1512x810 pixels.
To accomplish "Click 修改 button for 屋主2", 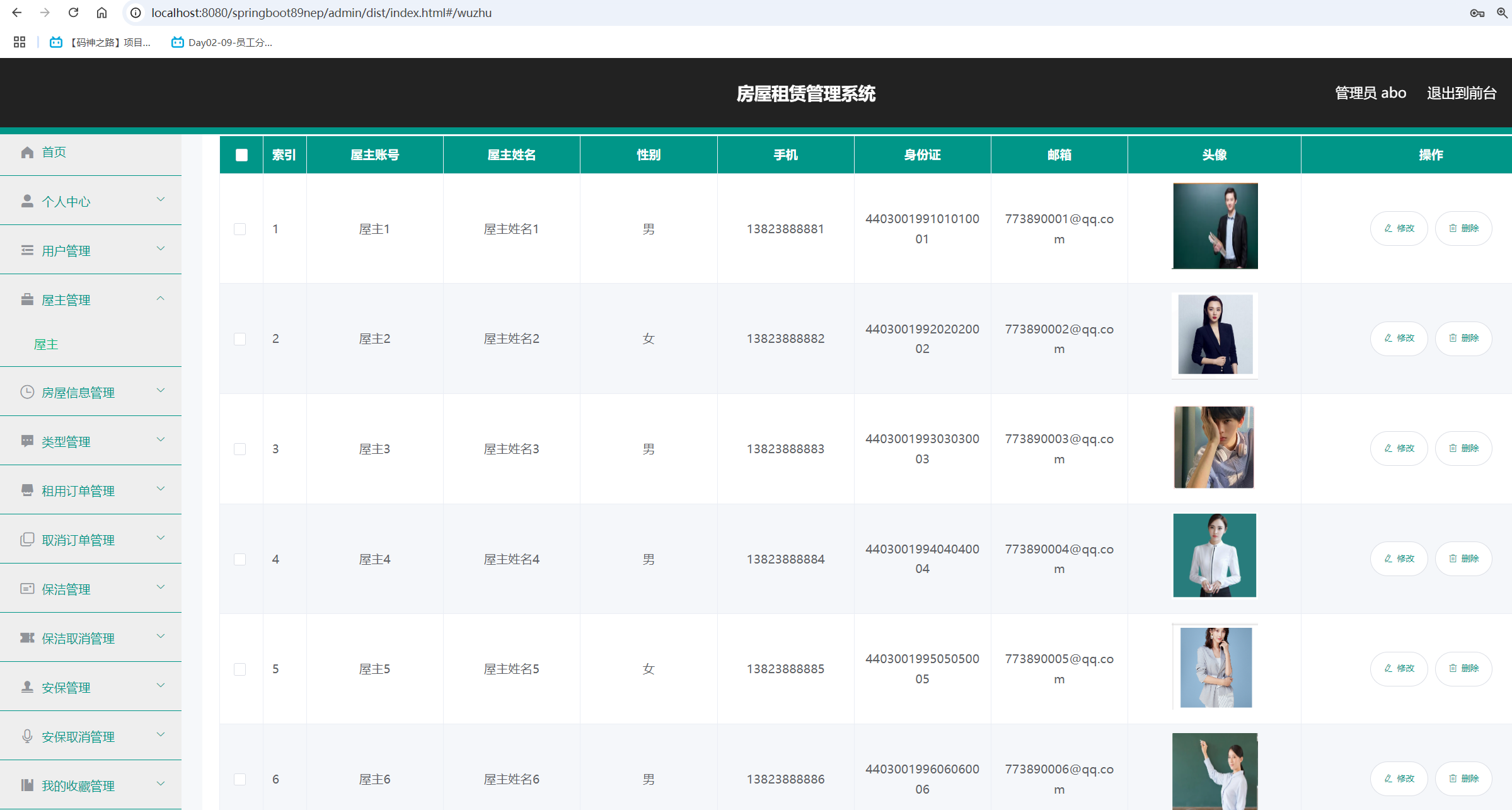I will (1399, 338).
